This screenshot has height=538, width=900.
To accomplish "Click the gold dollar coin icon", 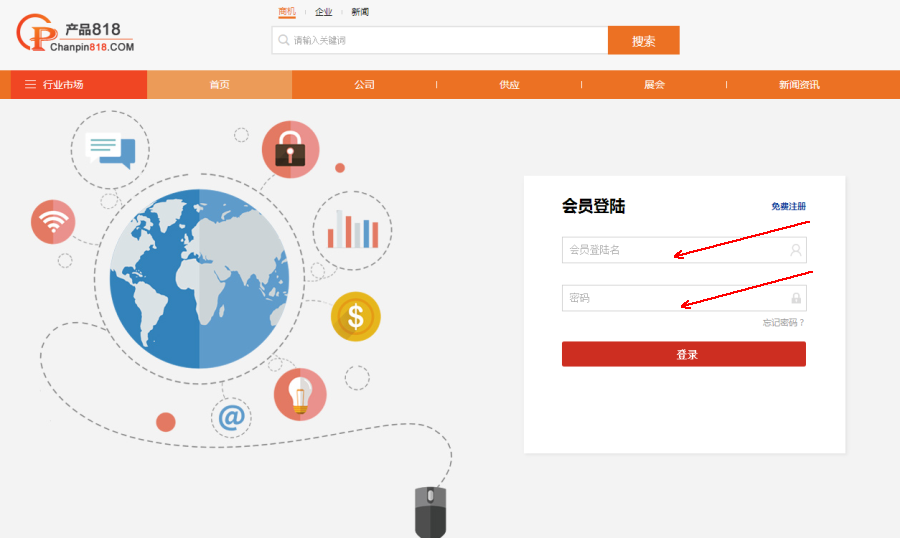I will 355,317.
